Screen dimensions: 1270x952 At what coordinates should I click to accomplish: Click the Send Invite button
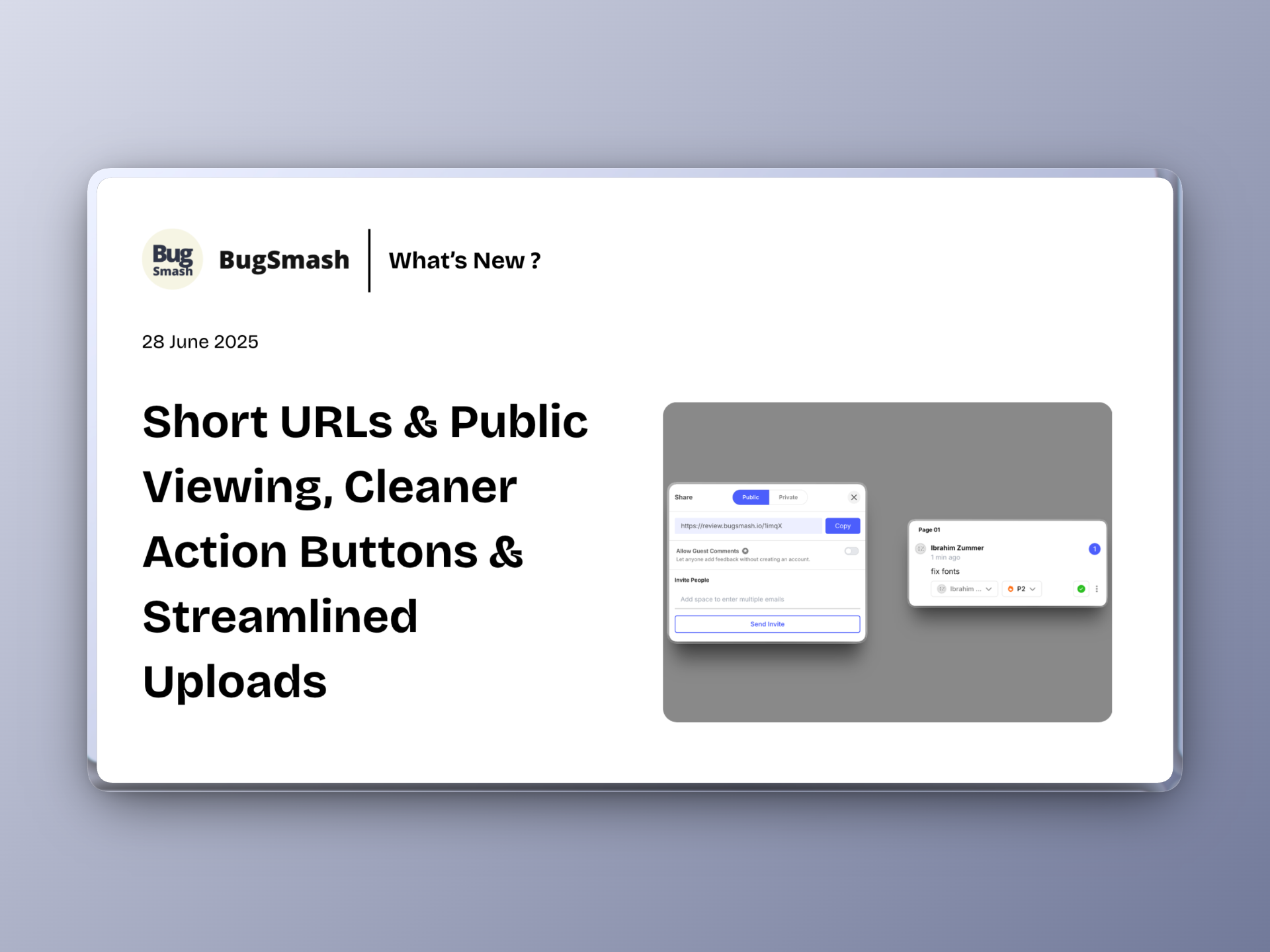tap(767, 624)
